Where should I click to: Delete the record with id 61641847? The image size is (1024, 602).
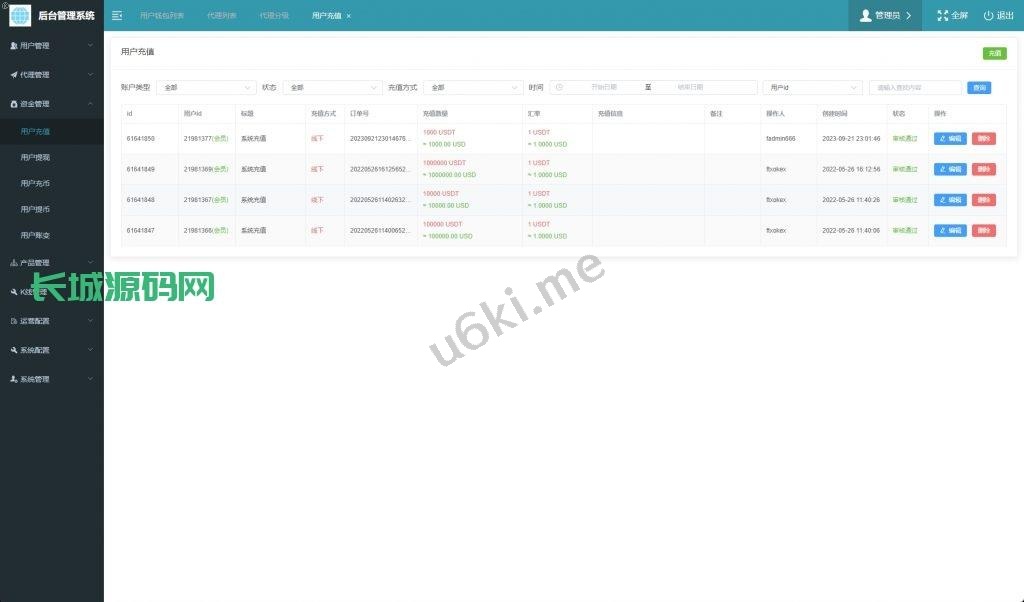pyautogui.click(x=983, y=231)
